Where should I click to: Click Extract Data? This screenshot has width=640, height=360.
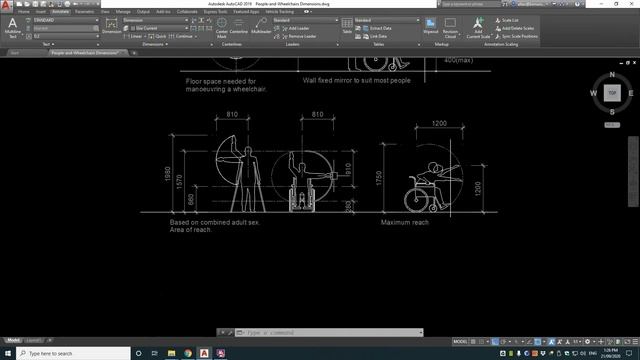click(x=377, y=28)
